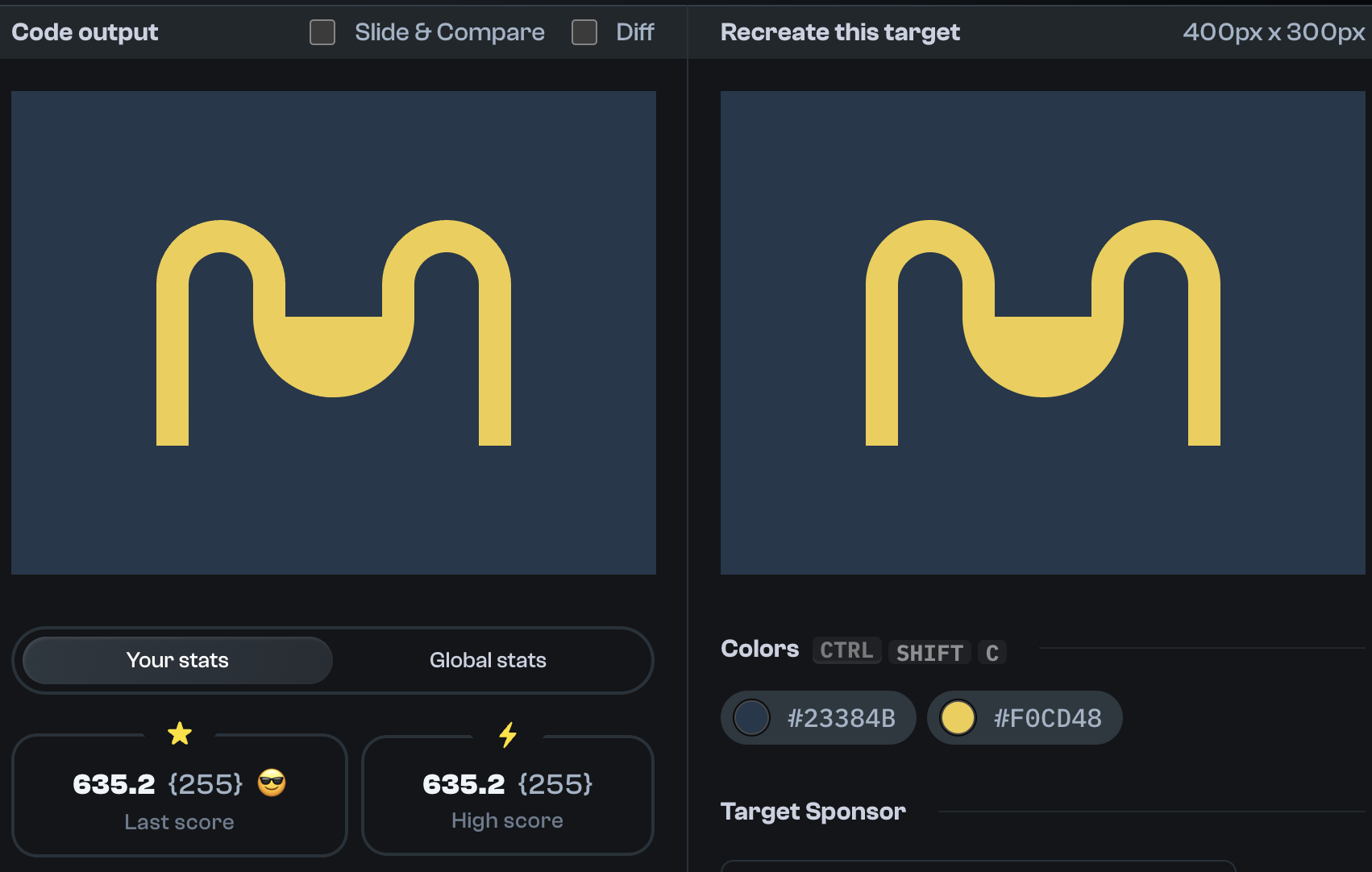Open the Colors section header

759,649
